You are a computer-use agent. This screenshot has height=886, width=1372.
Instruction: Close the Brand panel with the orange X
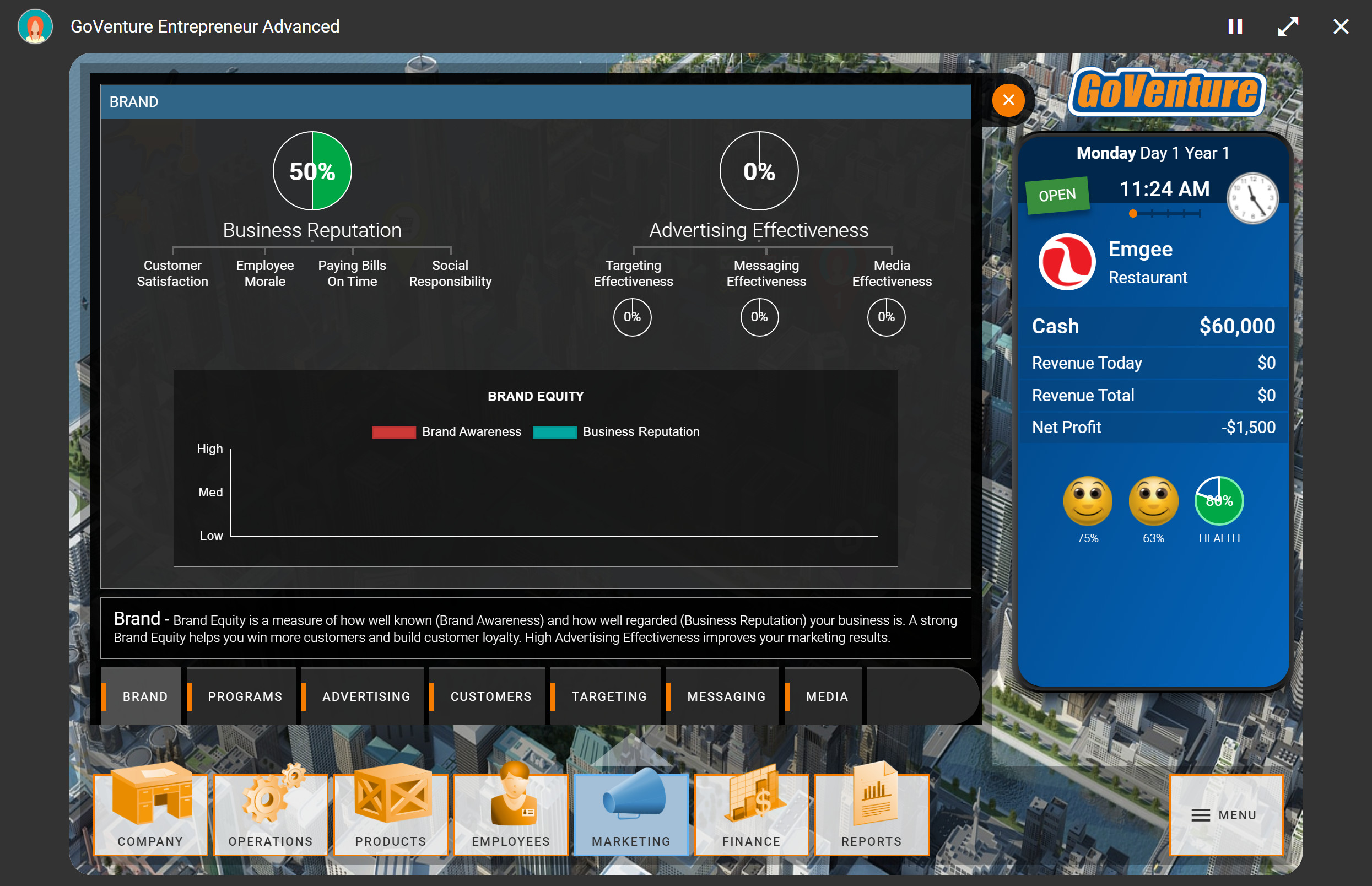[x=1008, y=100]
